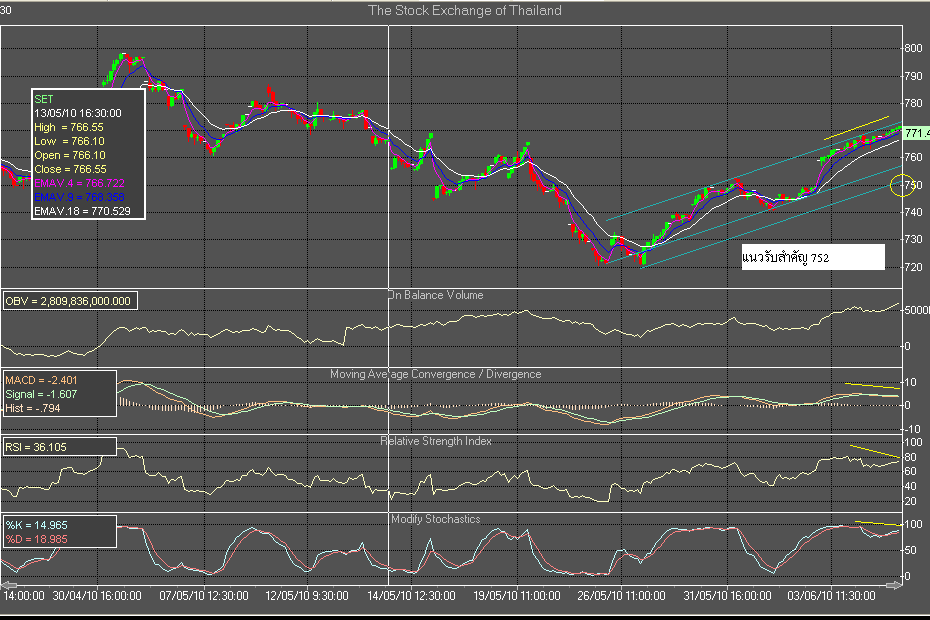Click the 03/06/10 11:30:00 time axis label
The height and width of the screenshot is (620, 930).
click(x=831, y=596)
